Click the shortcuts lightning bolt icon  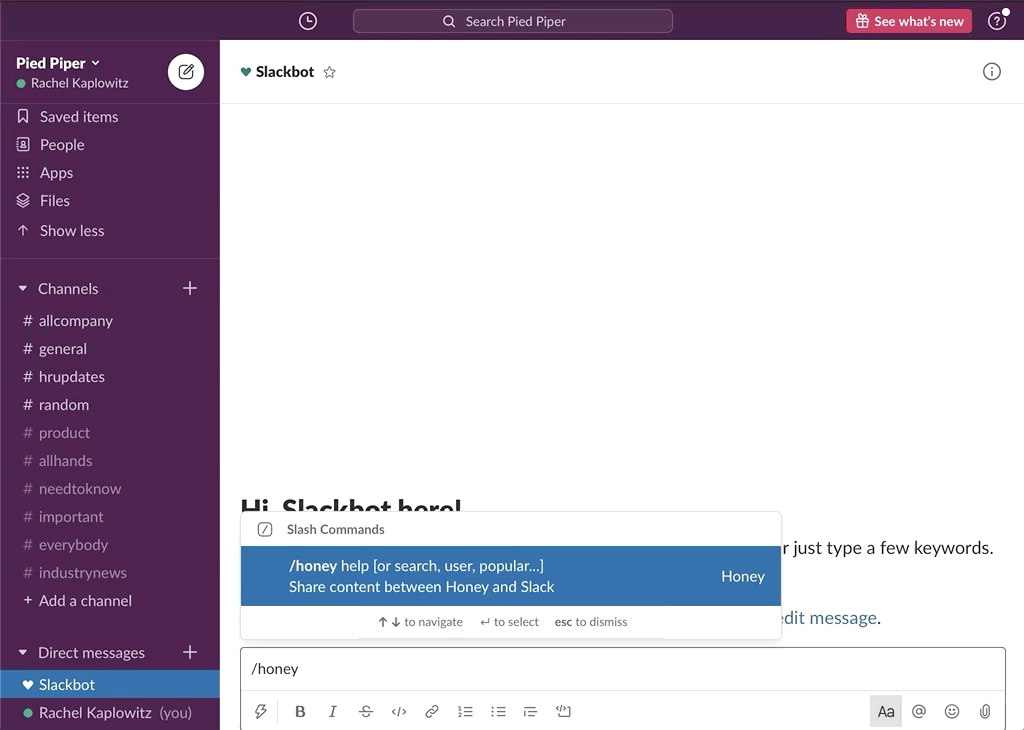click(x=261, y=711)
